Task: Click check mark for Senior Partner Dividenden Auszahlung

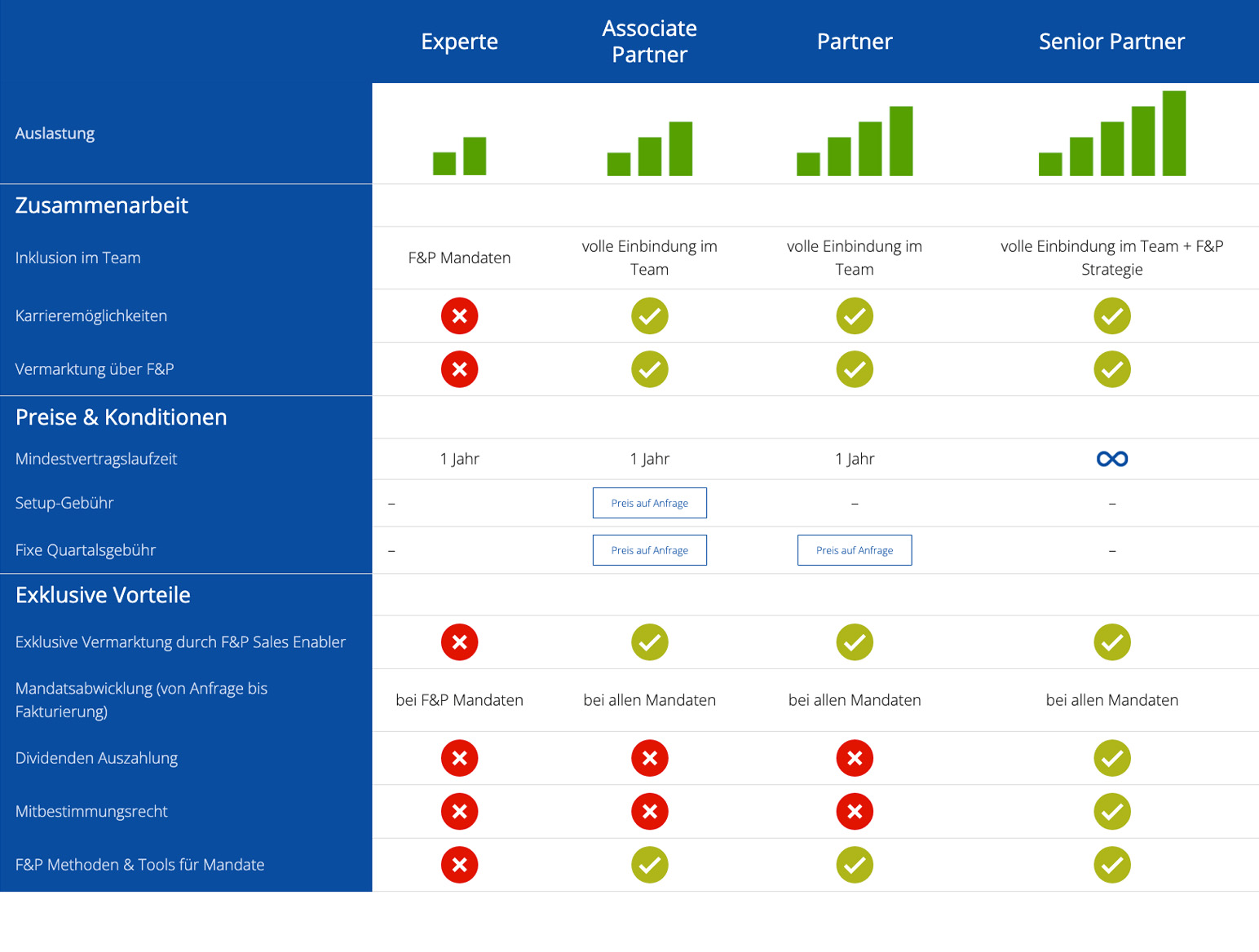Action: pyautogui.click(x=1112, y=758)
